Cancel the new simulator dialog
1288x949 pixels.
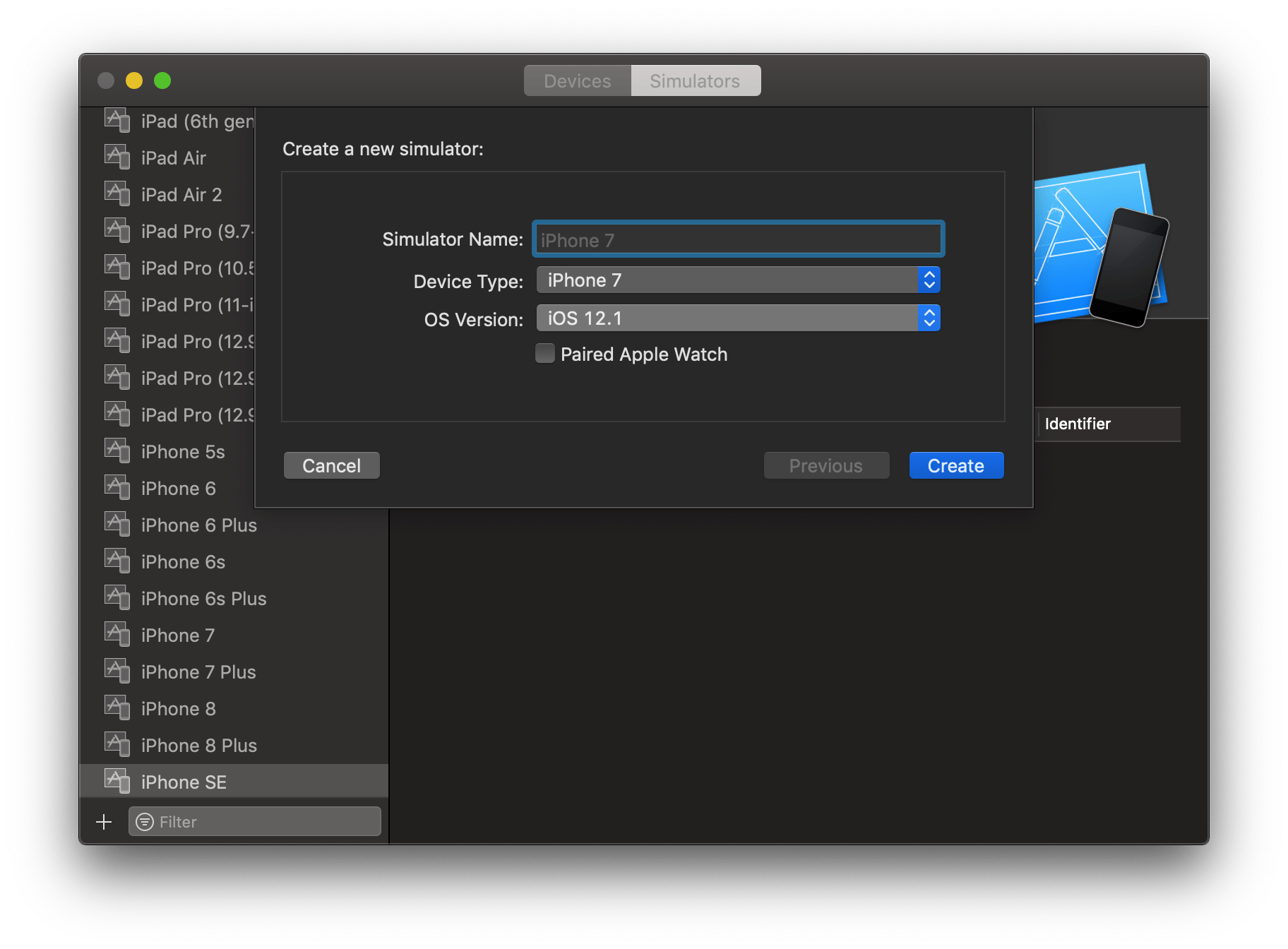tap(332, 466)
